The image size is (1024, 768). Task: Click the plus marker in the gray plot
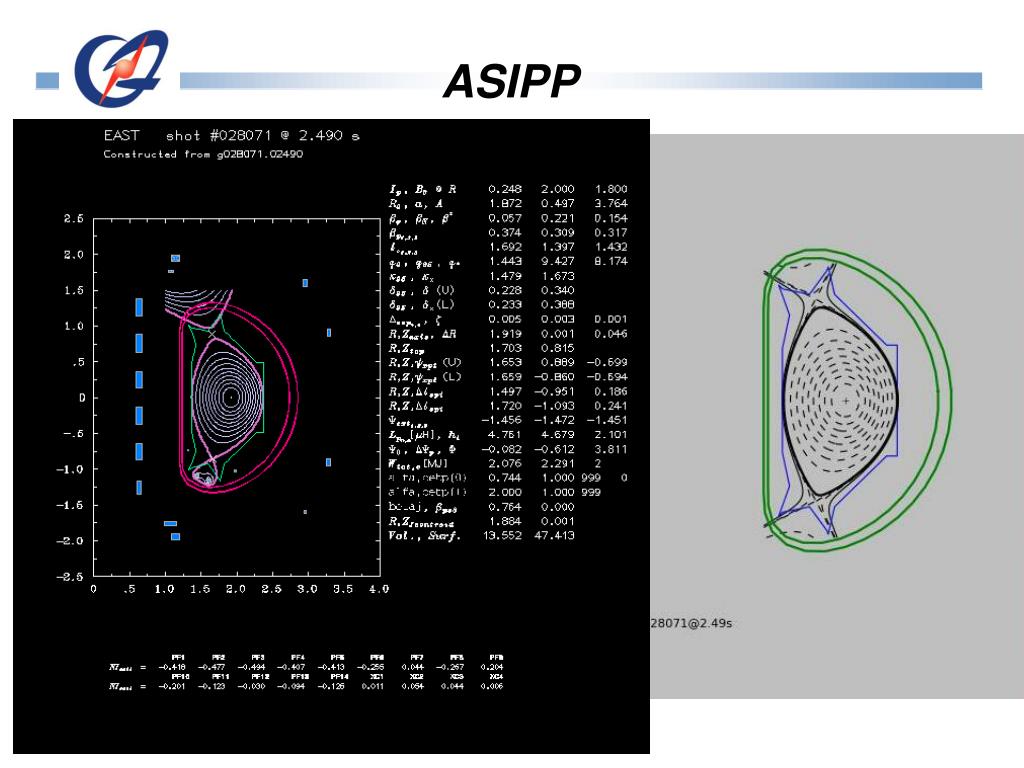846,401
